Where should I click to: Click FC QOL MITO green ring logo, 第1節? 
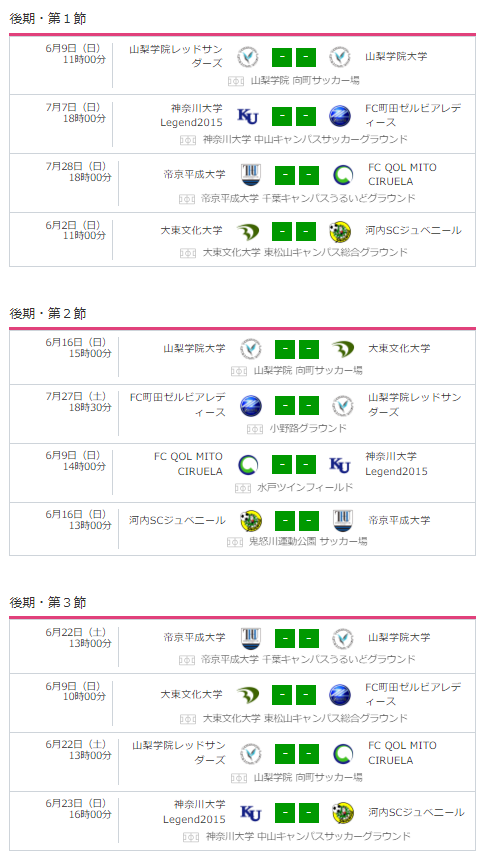343,175
